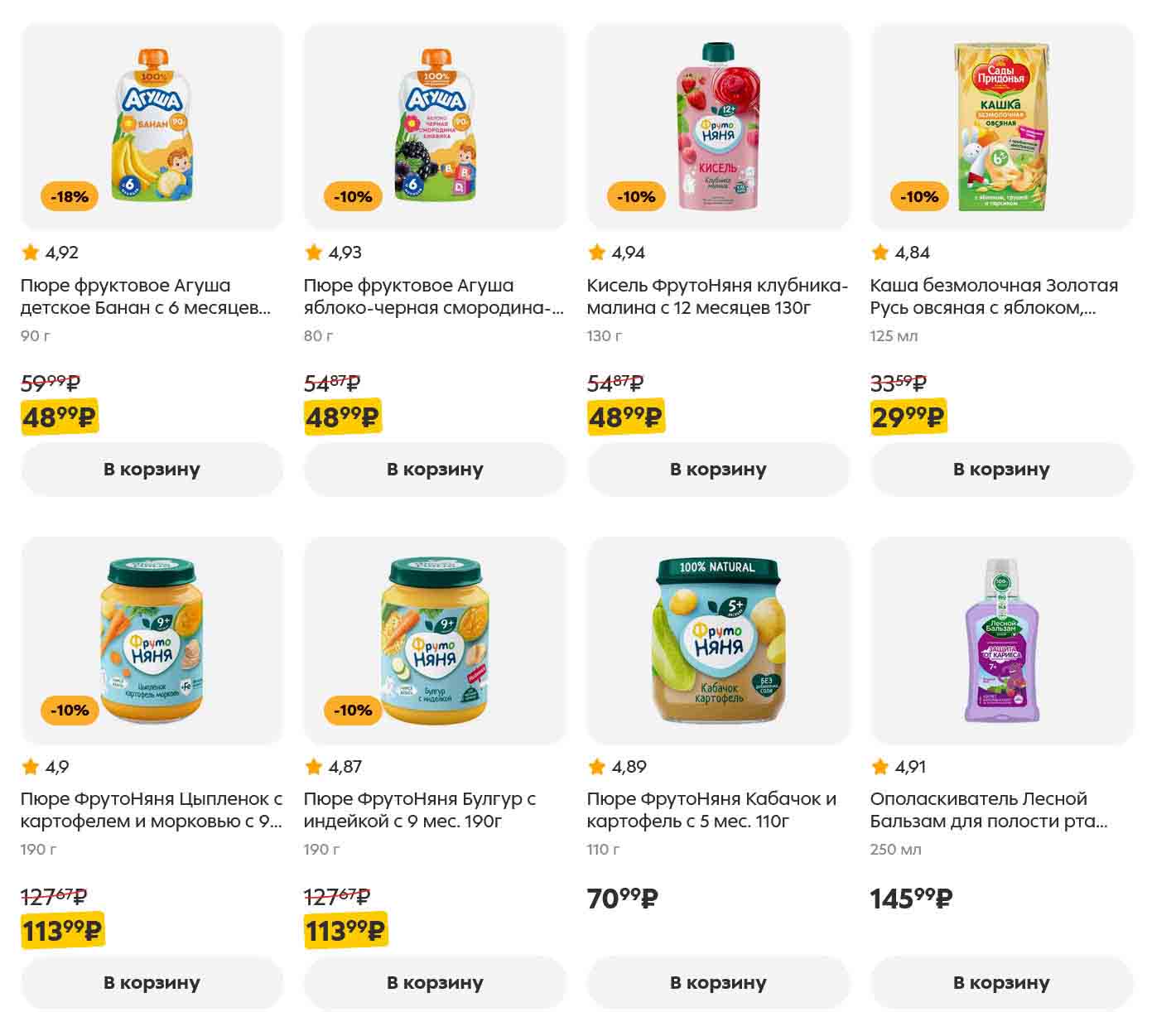This screenshot has height=1012, width=1176.
Task: Open the Кабачок картофель jar product image
Action: (x=718, y=640)
